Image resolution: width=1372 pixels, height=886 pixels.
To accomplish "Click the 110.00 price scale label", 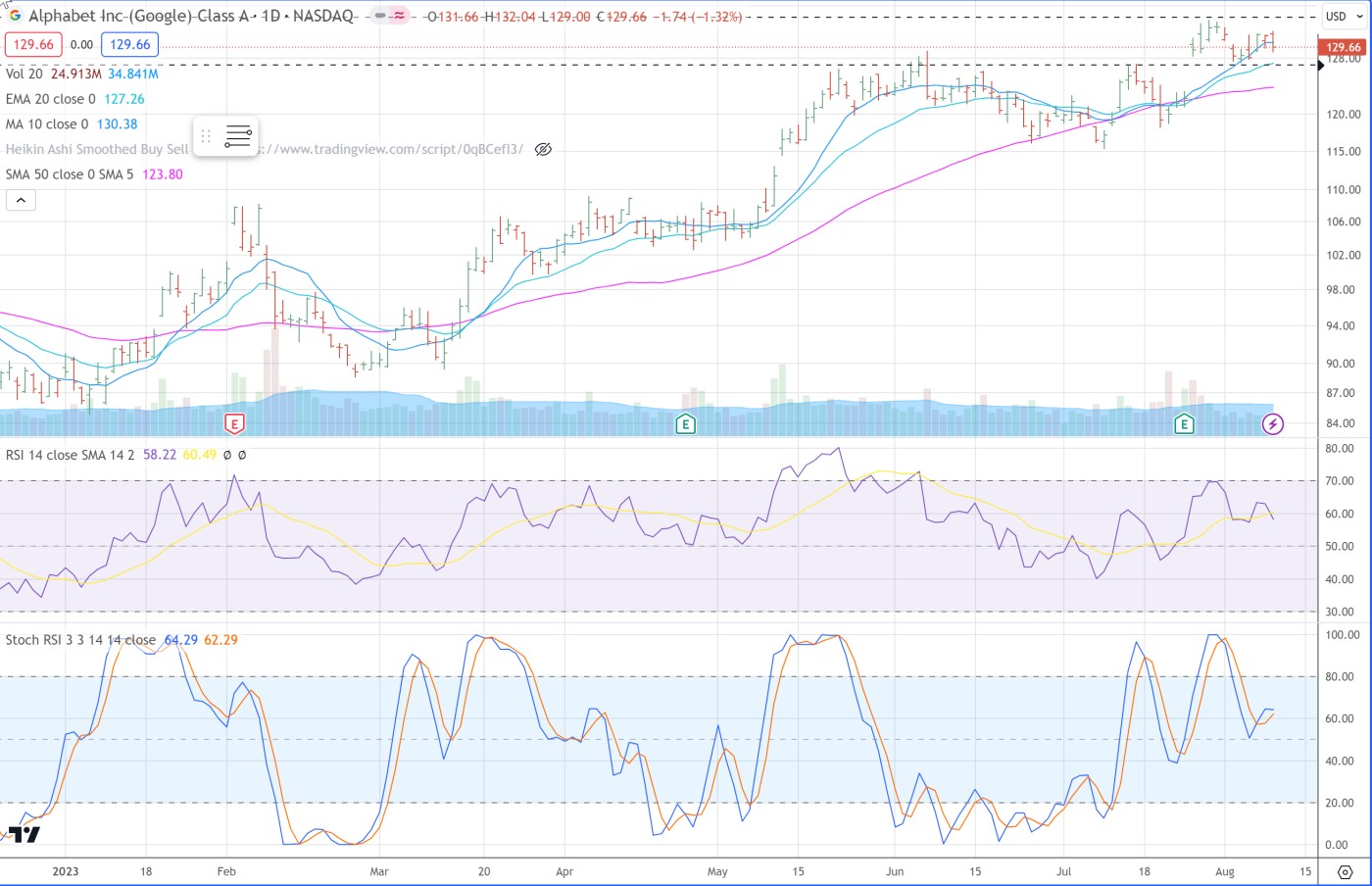I will point(1344,190).
